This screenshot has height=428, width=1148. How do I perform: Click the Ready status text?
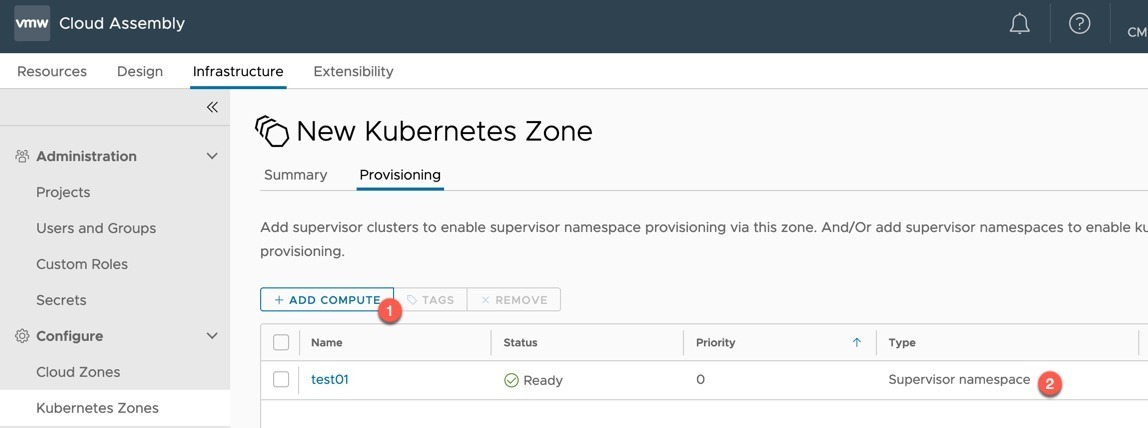click(543, 380)
